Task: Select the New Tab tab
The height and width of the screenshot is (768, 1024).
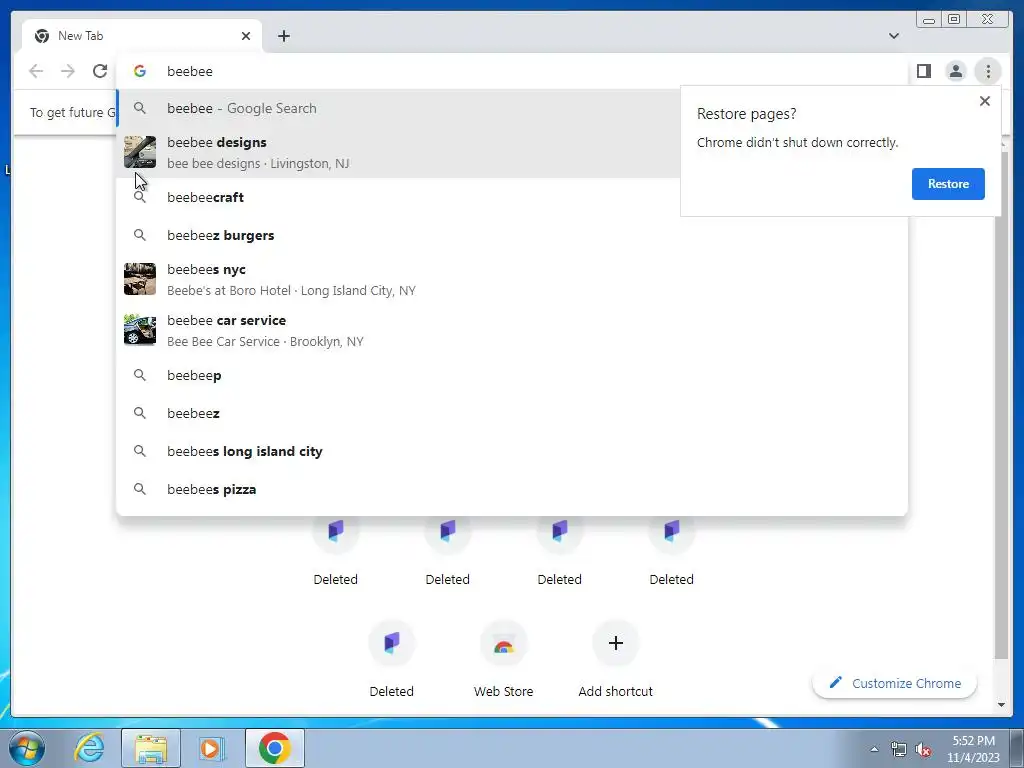Action: (x=141, y=36)
